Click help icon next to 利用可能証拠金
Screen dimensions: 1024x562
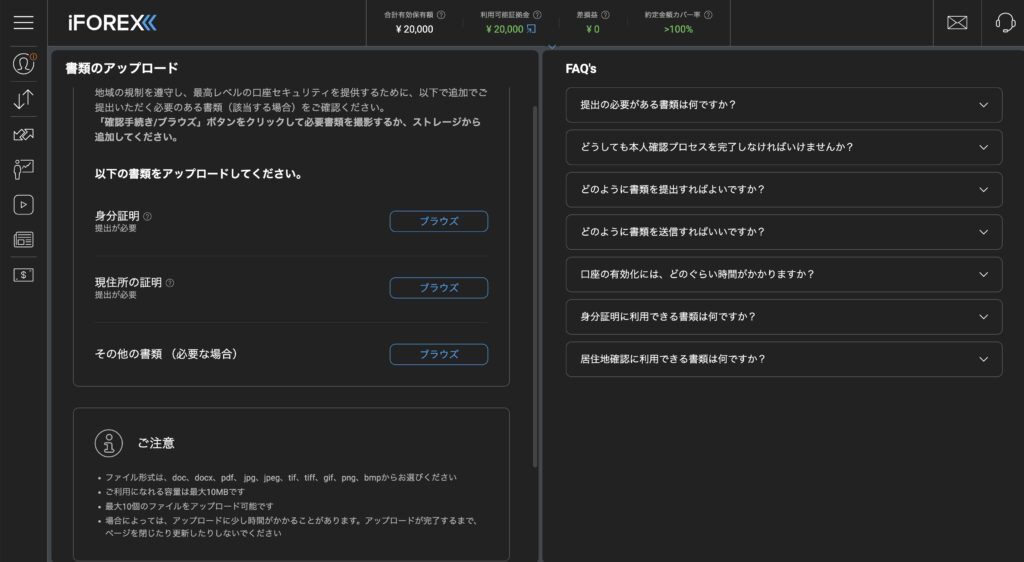(x=537, y=14)
